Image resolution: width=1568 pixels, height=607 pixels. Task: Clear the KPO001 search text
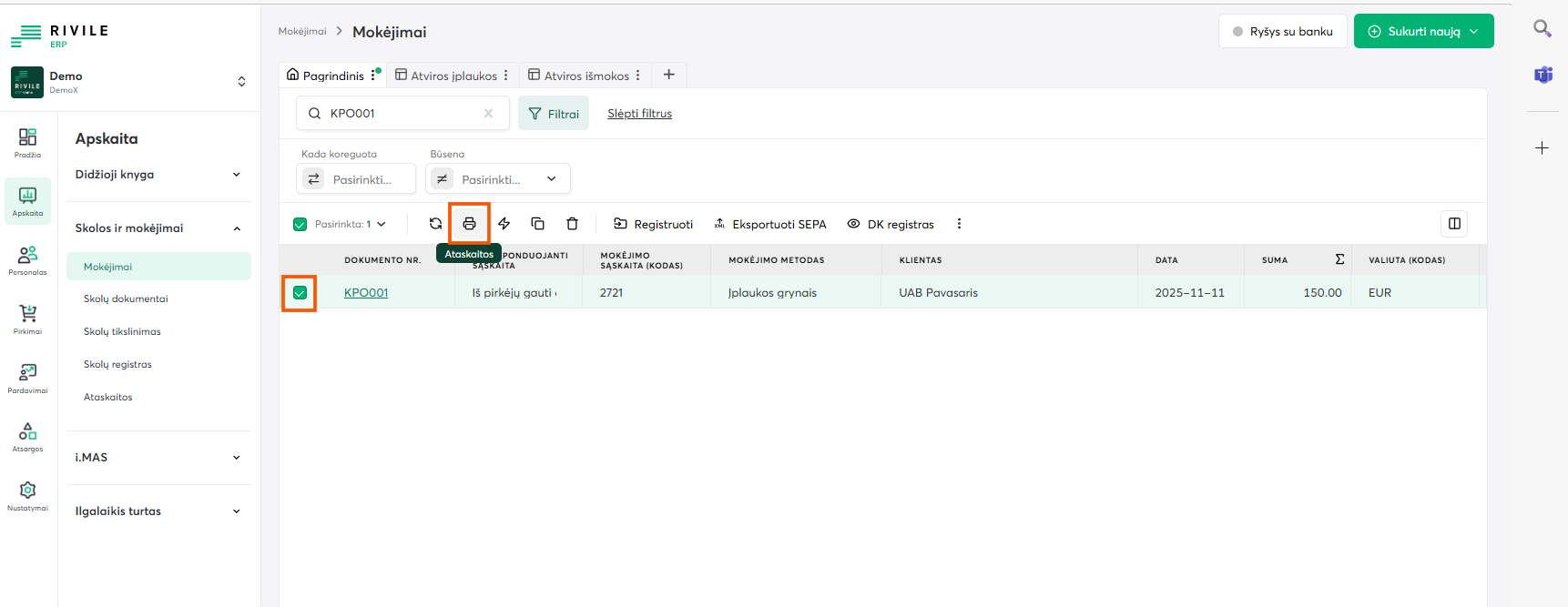pyautogui.click(x=488, y=114)
